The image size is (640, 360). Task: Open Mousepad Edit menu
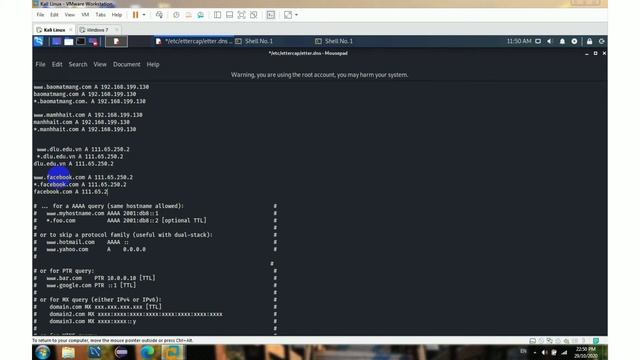click(x=57, y=64)
